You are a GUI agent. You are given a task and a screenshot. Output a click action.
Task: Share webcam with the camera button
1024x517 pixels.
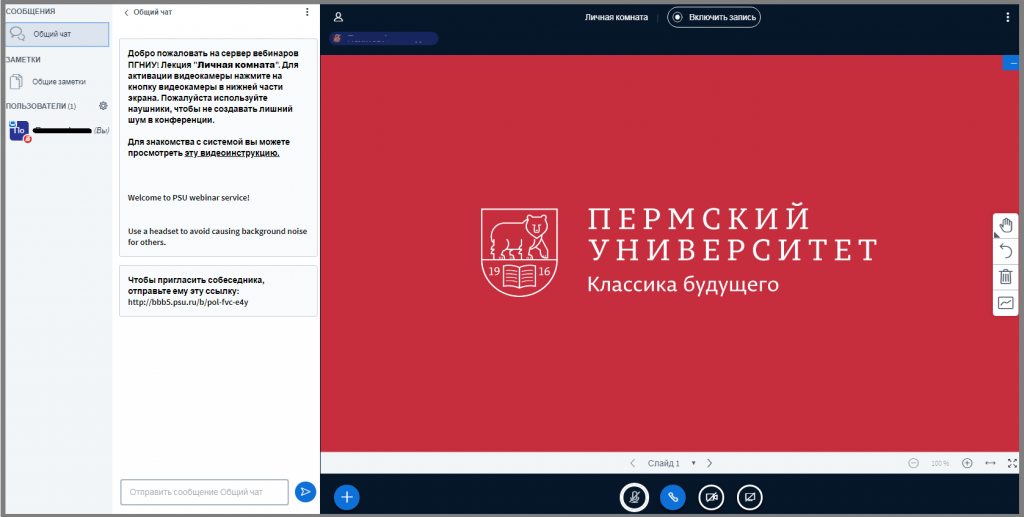point(711,497)
